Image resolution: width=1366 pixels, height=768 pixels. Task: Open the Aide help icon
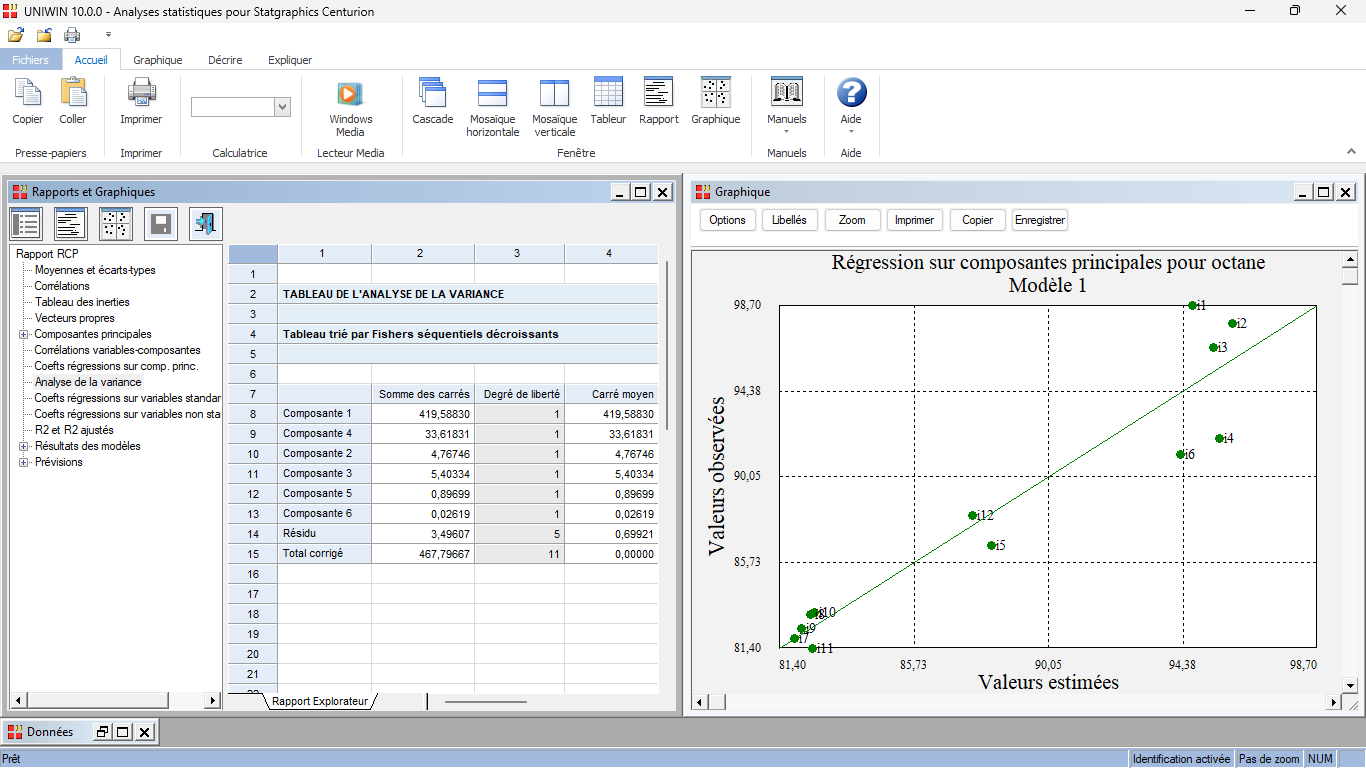tap(851, 93)
